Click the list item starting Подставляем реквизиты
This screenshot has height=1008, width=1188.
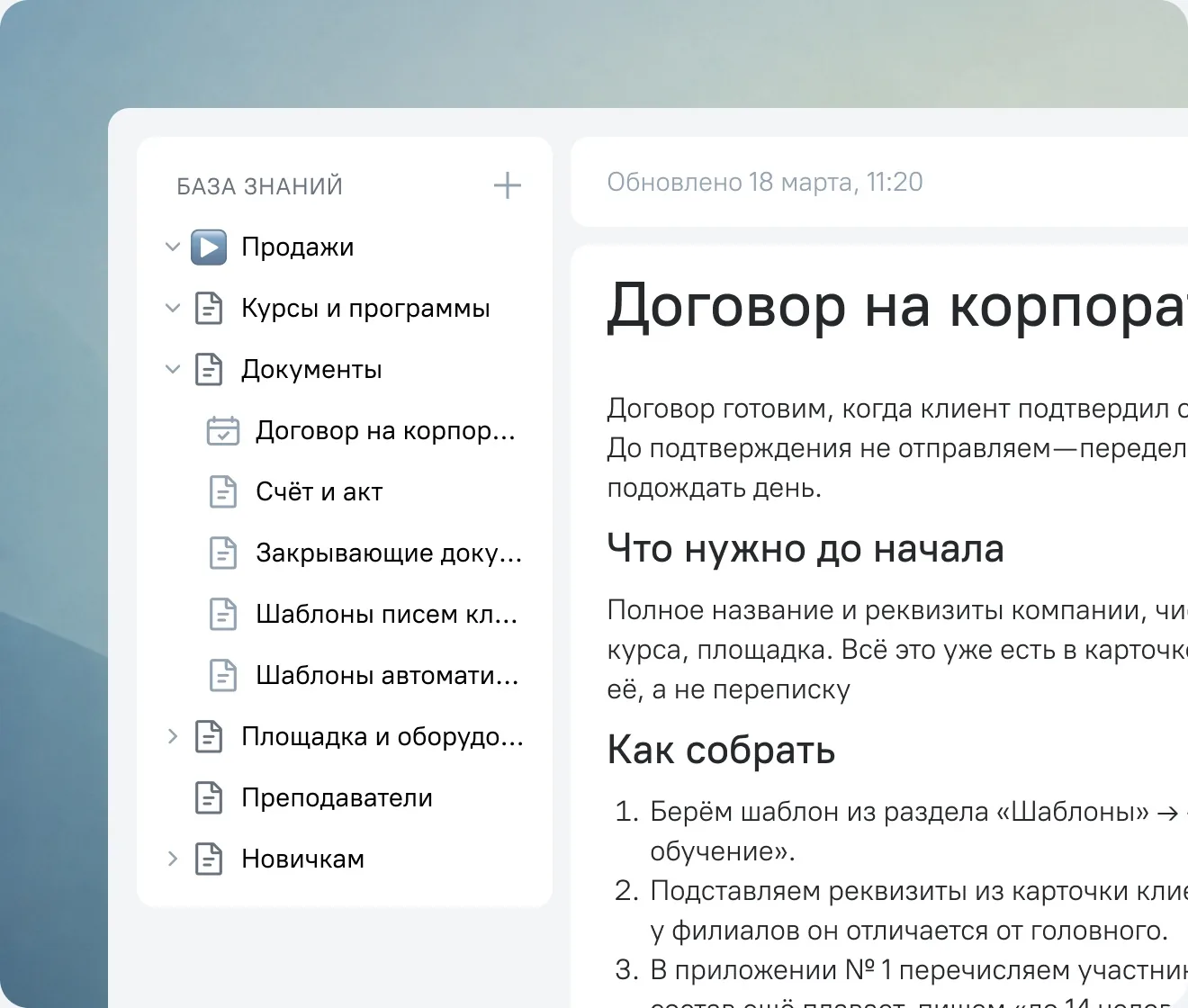tap(901, 910)
